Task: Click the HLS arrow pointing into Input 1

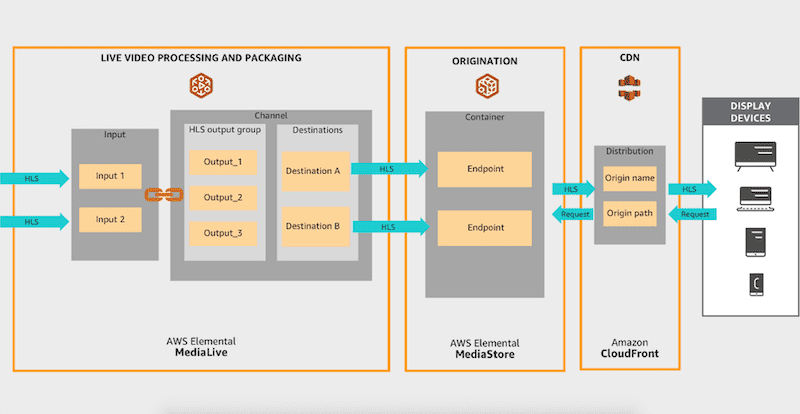Action: (32, 176)
